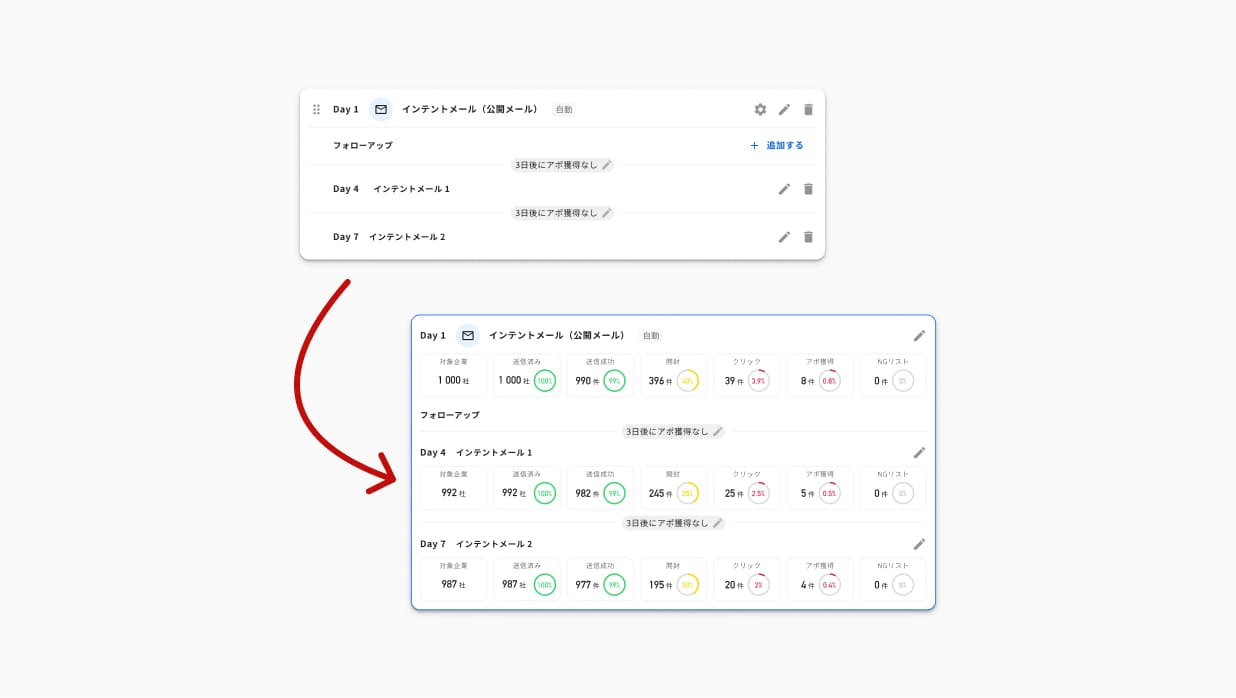
Task: Edit Day 7 via pencil in stats card
Action: tap(919, 544)
